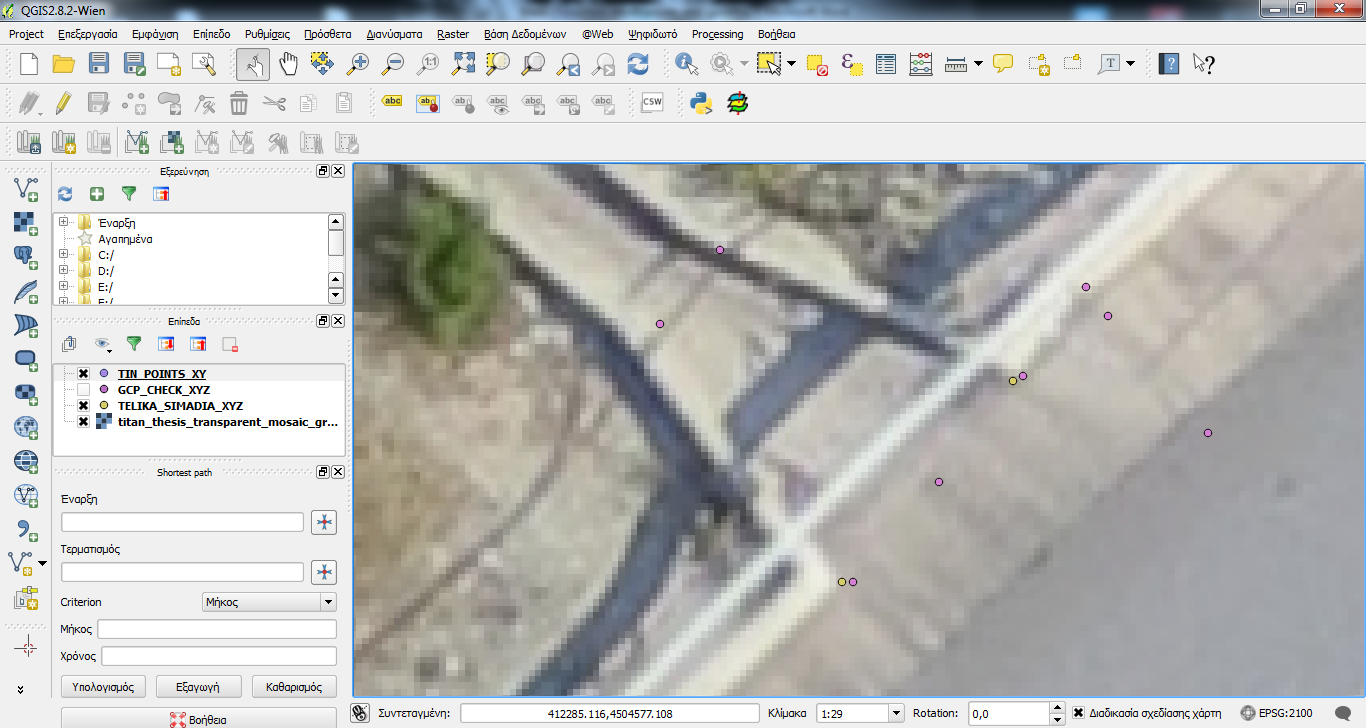Click the Εξαγωγή button
Image resolution: width=1366 pixels, height=728 pixels.
tap(200, 687)
